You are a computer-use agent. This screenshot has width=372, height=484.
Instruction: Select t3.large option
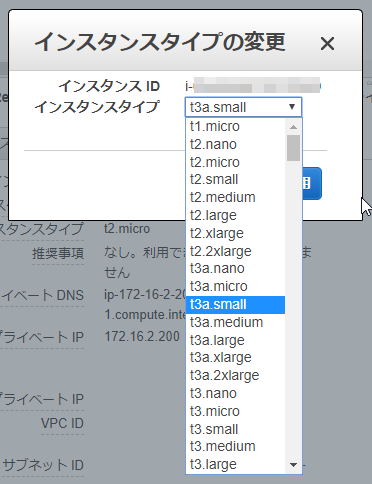235,464
